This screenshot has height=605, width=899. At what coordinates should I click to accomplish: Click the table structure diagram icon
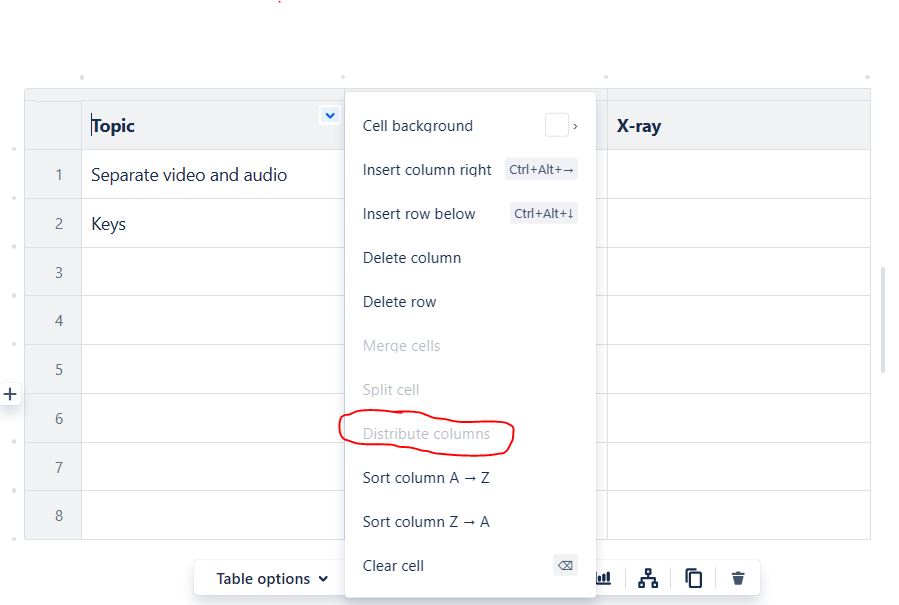648,578
